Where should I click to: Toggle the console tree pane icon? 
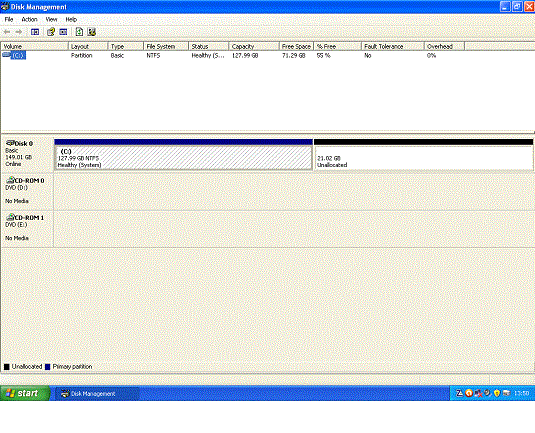click(x=35, y=32)
